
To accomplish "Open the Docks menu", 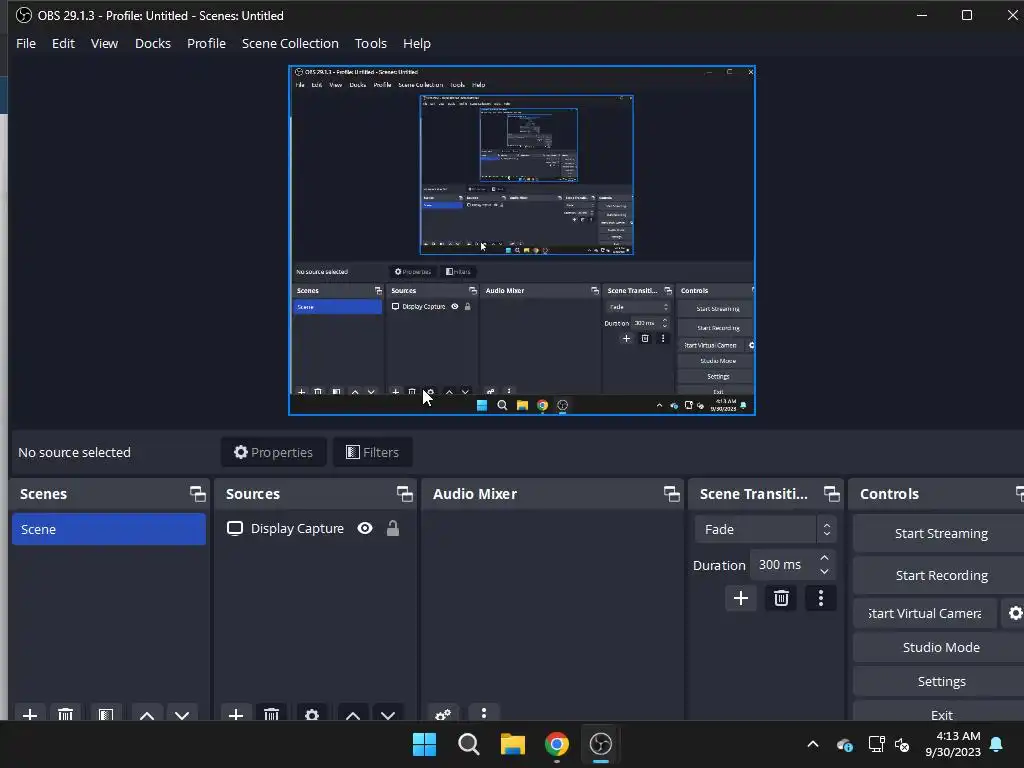I will click(x=153, y=43).
